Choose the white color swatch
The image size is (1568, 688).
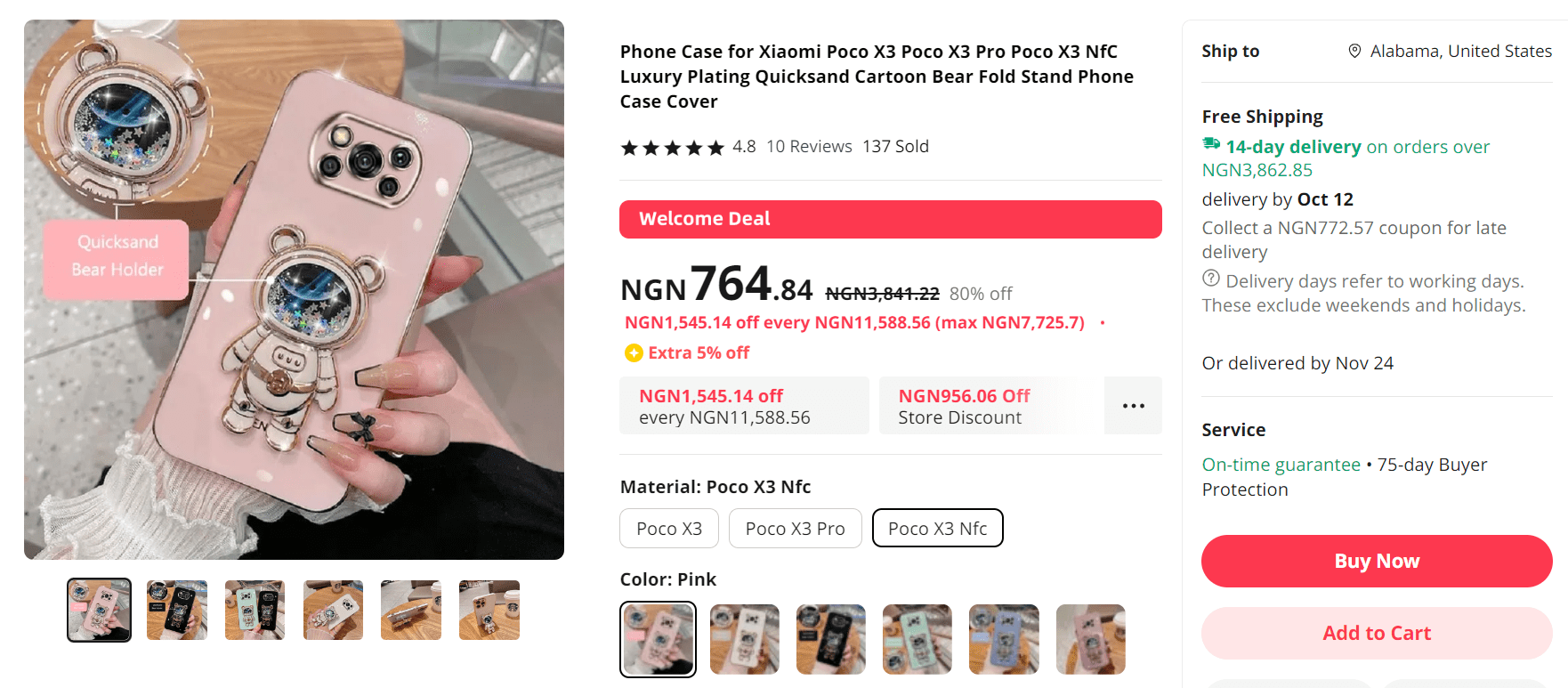(x=744, y=639)
